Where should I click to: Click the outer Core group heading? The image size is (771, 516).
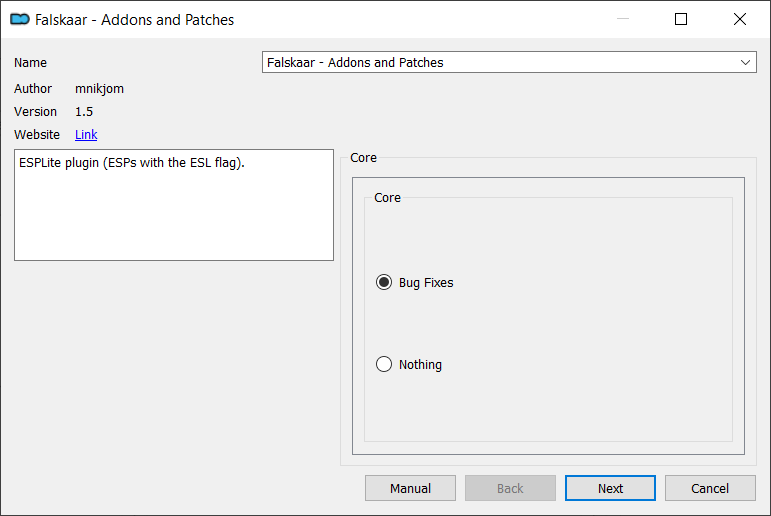[363, 157]
